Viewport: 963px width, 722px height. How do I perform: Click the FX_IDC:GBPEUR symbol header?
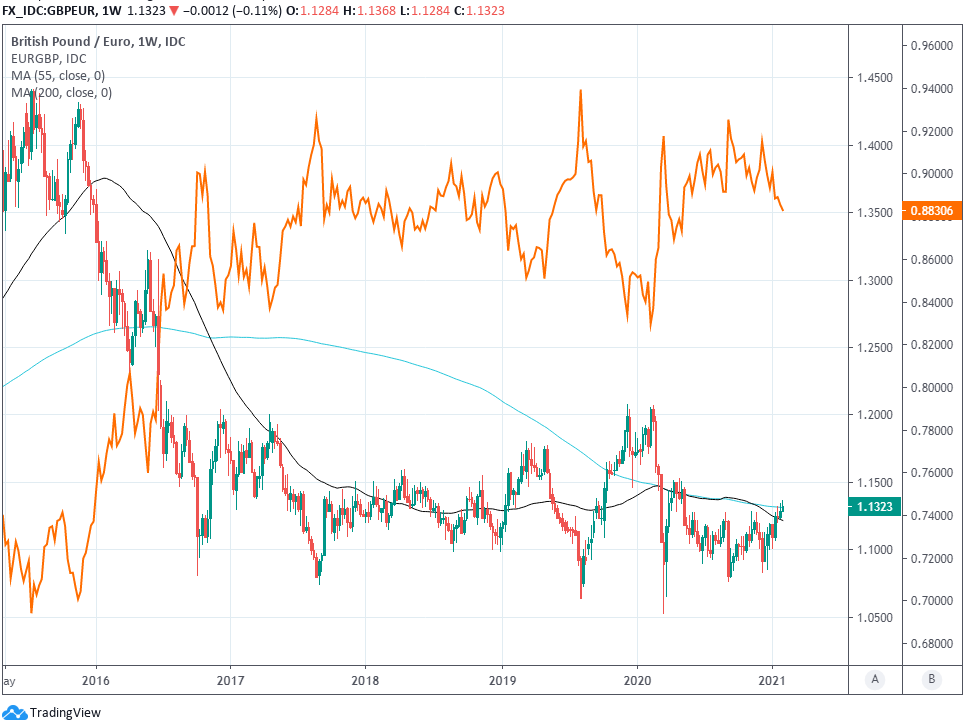pos(49,9)
